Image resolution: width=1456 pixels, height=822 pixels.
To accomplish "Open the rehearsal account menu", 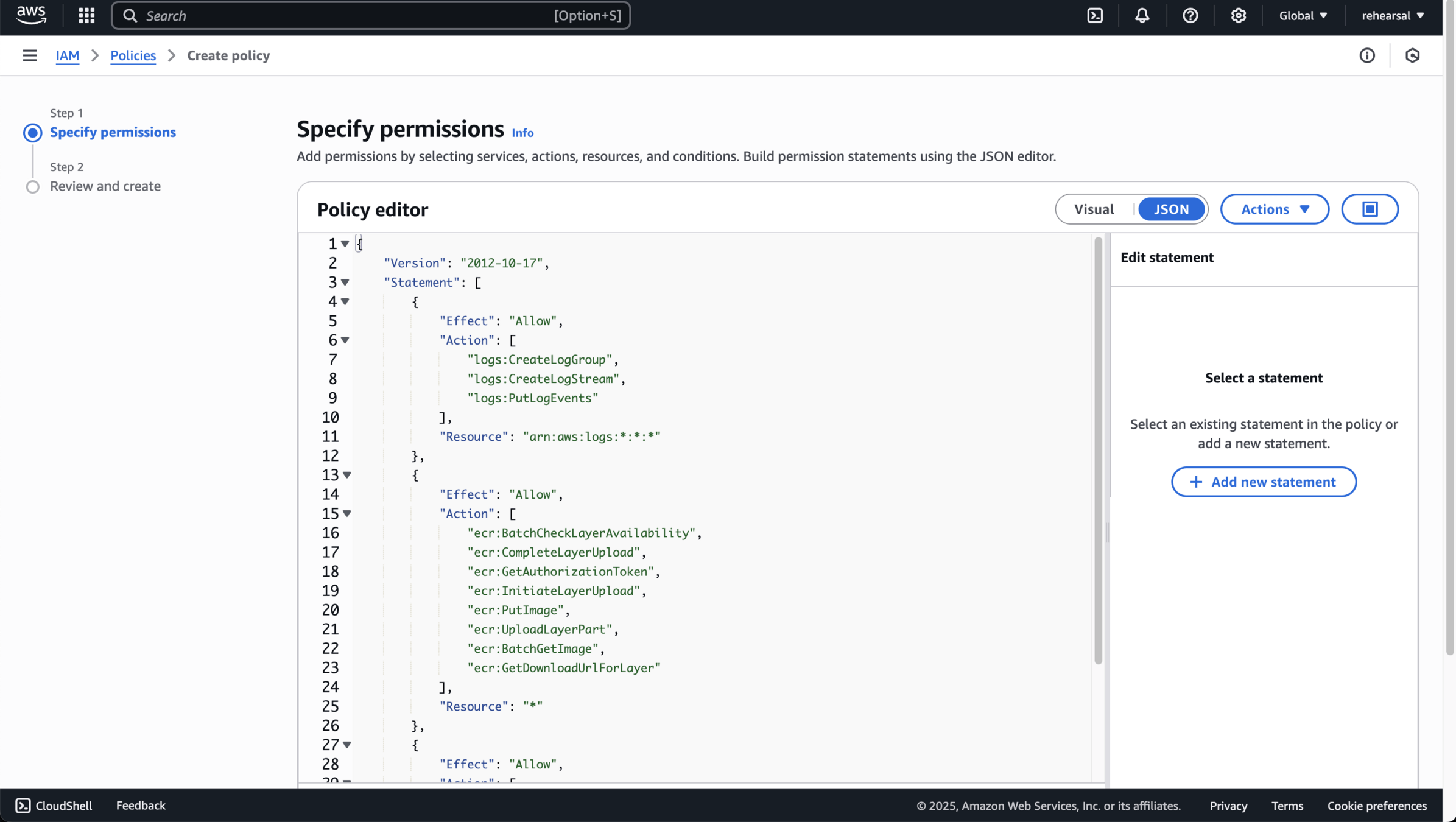I will click(x=1393, y=16).
